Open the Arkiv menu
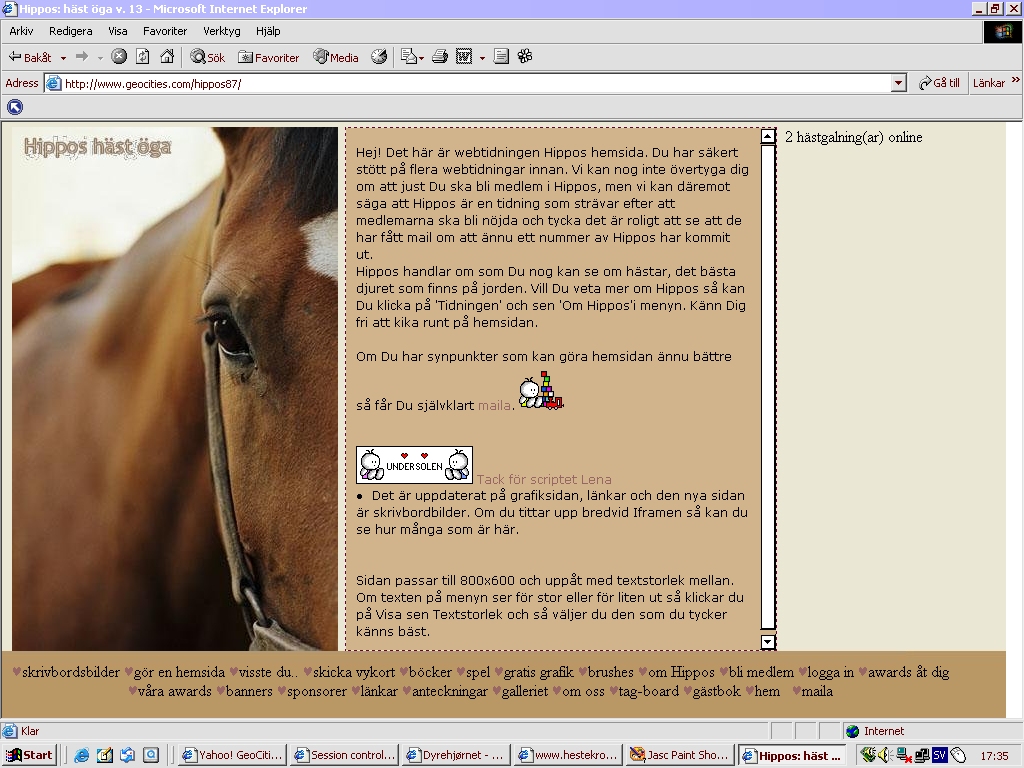Screen dimensions: 1024x768 click(x=22, y=31)
